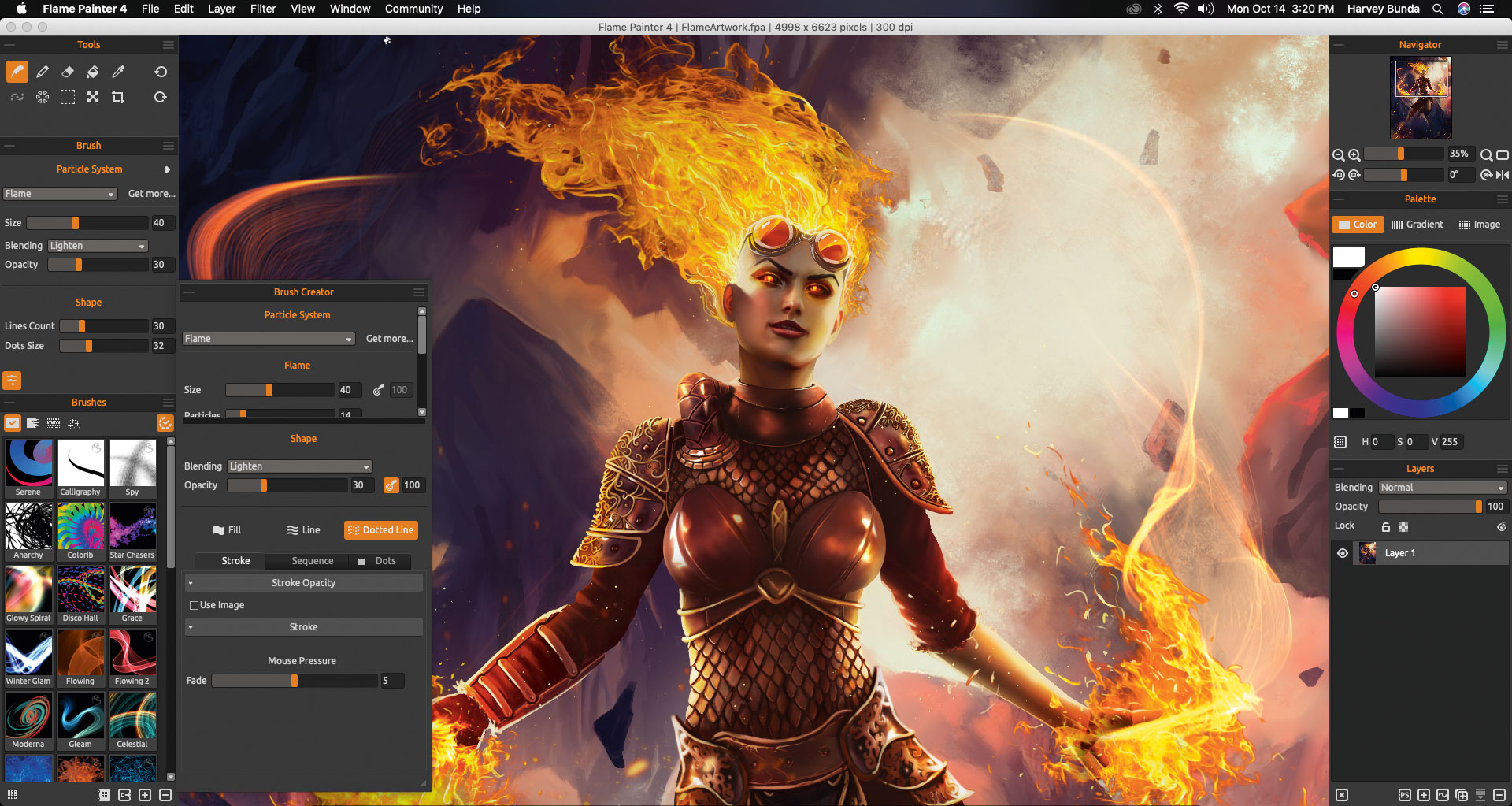Toggle Layer 1 visibility eye
The image size is (1512, 806).
pyautogui.click(x=1343, y=553)
